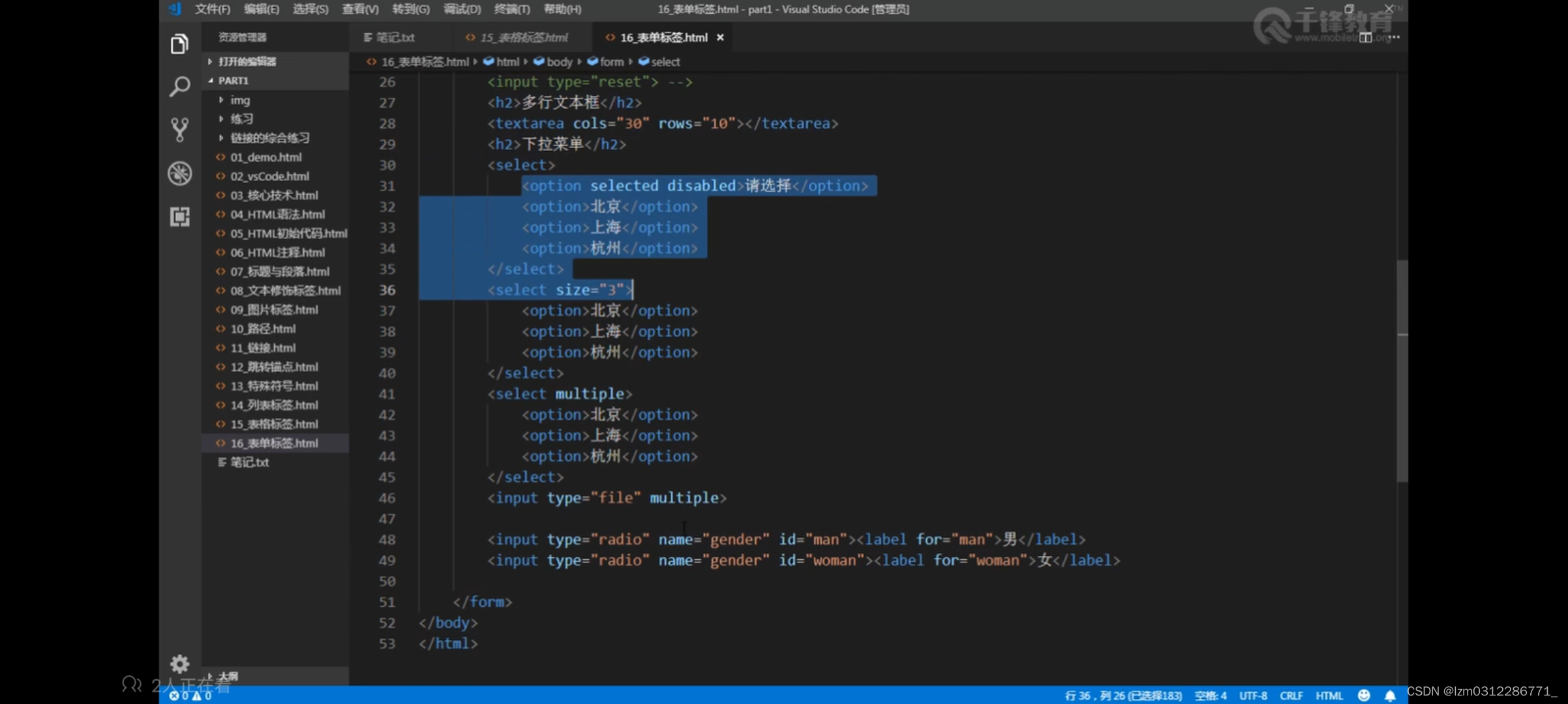Click the split editor icon

tap(1365, 38)
